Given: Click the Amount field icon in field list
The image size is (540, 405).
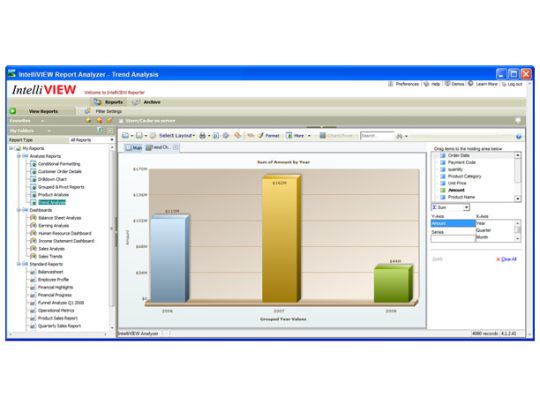Looking at the screenshot, I should pos(443,190).
